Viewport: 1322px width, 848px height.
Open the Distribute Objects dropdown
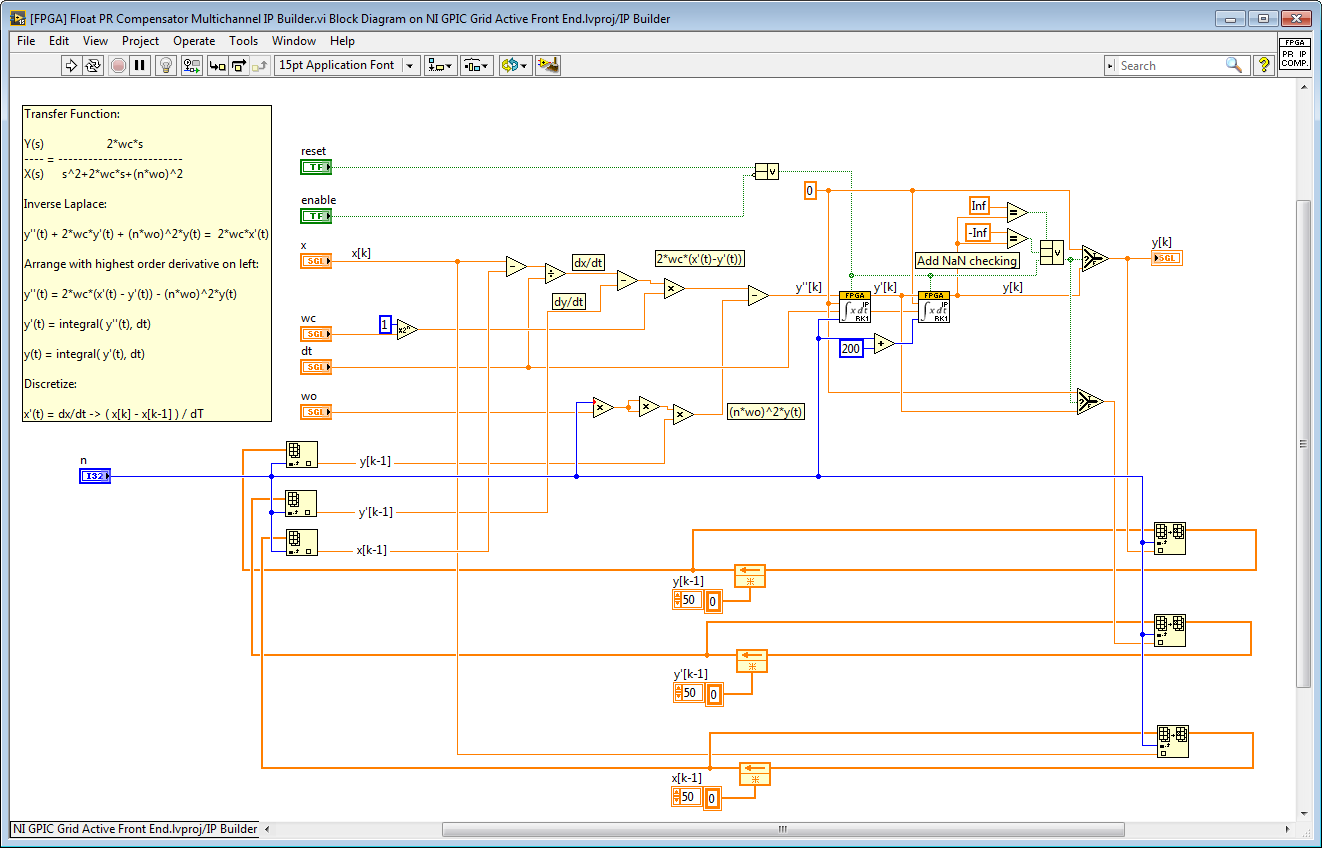(x=476, y=65)
